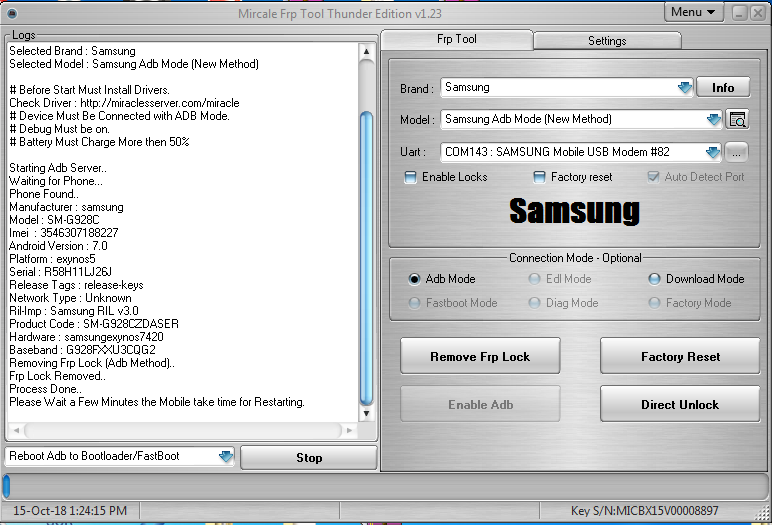Open the Reboot Adb to Bootloader/FastBoot dropdown
The height and width of the screenshot is (525, 772).
coord(226,456)
